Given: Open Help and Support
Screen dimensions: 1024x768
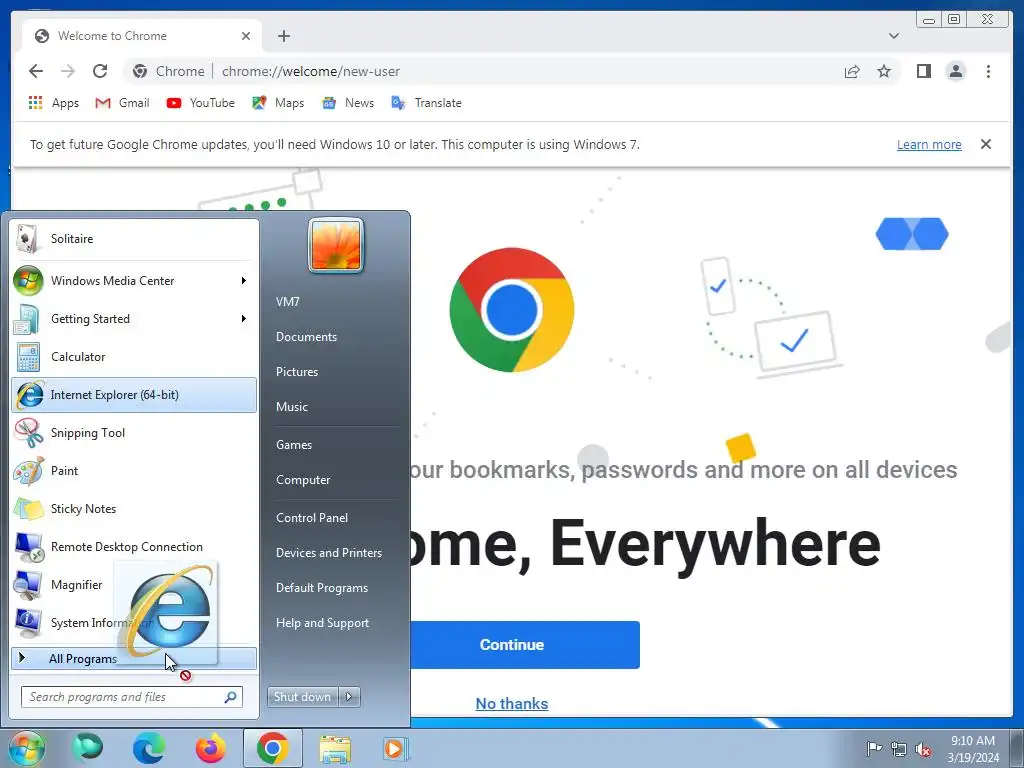Looking at the screenshot, I should (323, 623).
